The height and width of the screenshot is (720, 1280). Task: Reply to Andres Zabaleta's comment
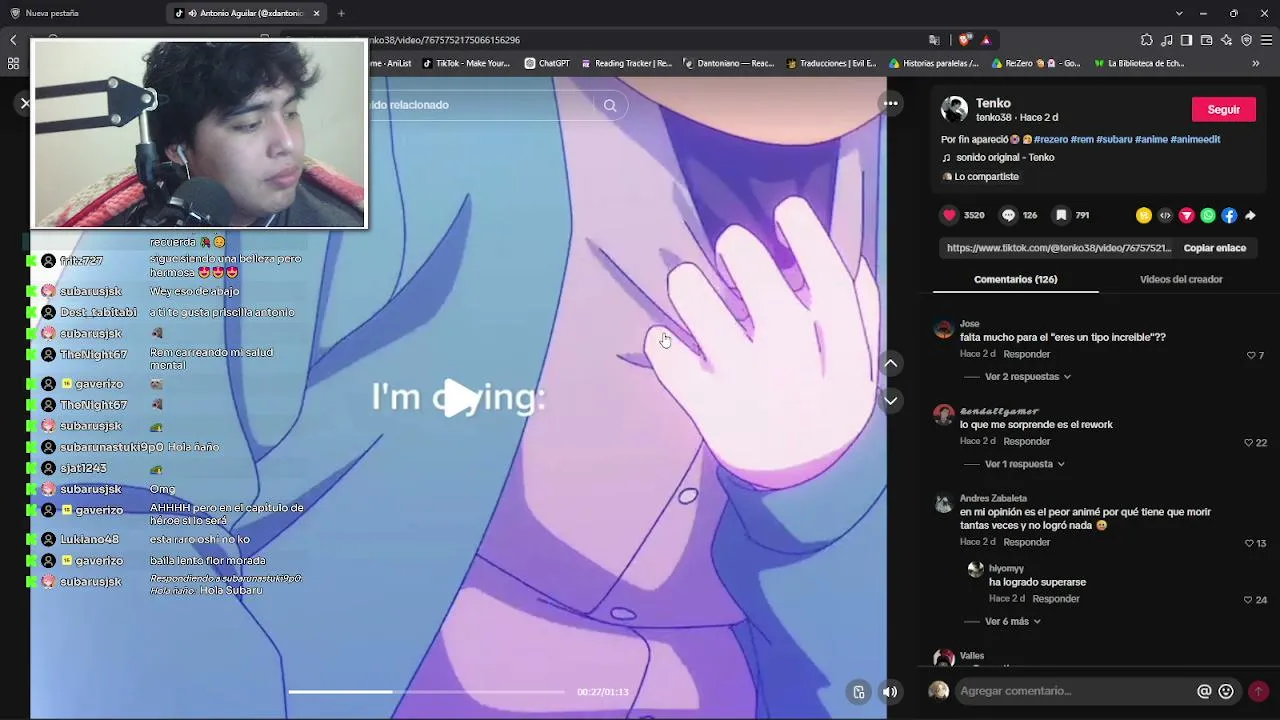(1027, 543)
